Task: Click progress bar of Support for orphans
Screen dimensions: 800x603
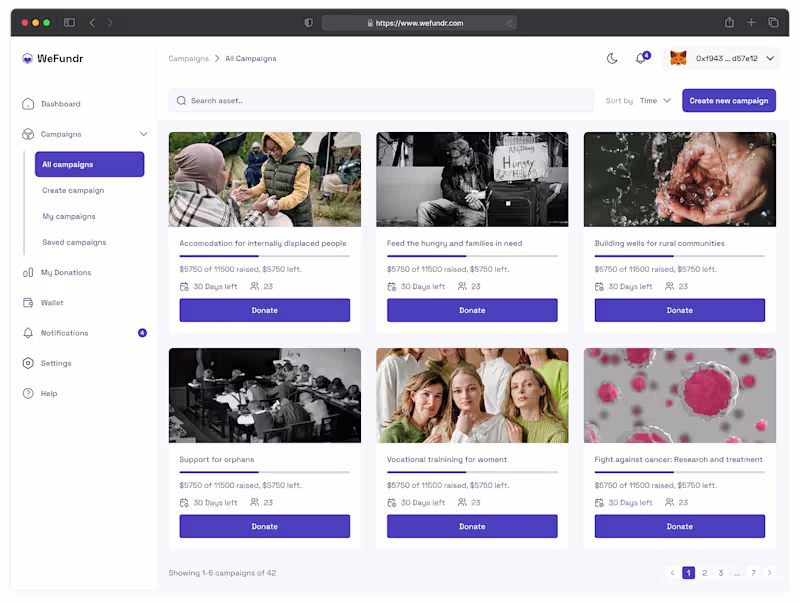Action: click(265, 472)
